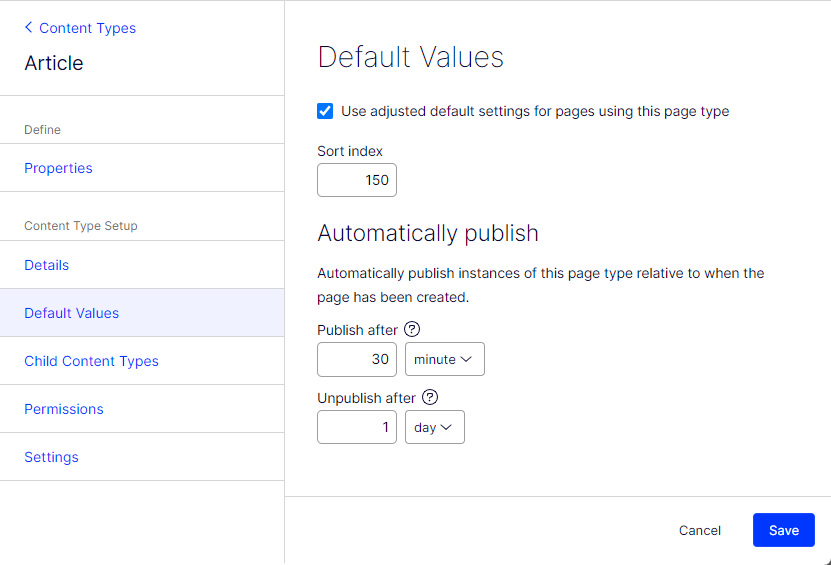The width and height of the screenshot is (831, 565).
Task: Cancel the changes
Action: coord(700,530)
